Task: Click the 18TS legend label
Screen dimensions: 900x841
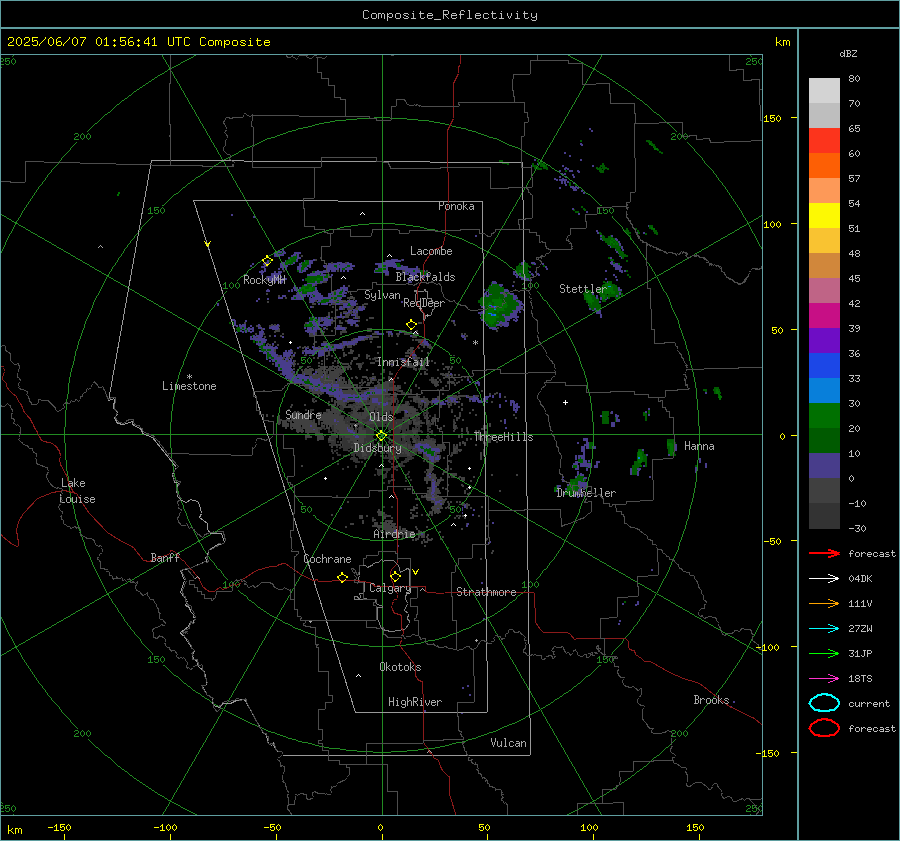Action: tap(860, 679)
